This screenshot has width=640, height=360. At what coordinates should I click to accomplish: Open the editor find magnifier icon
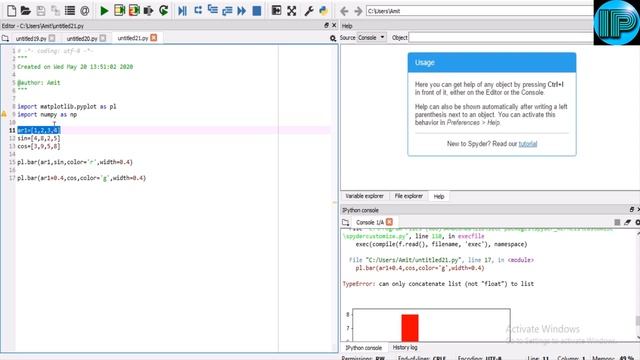[333, 38]
